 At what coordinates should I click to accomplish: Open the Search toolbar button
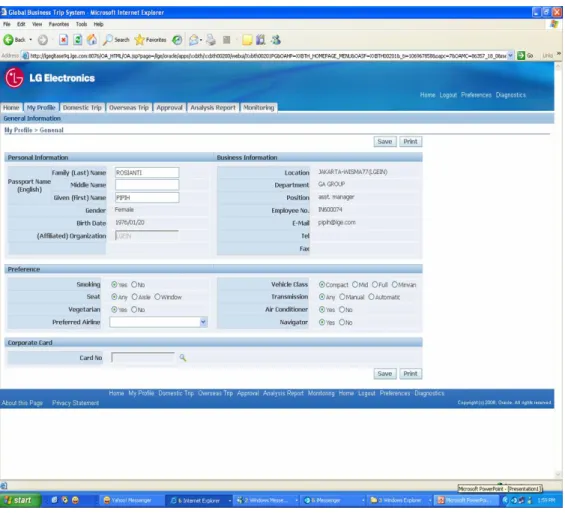[116, 40]
